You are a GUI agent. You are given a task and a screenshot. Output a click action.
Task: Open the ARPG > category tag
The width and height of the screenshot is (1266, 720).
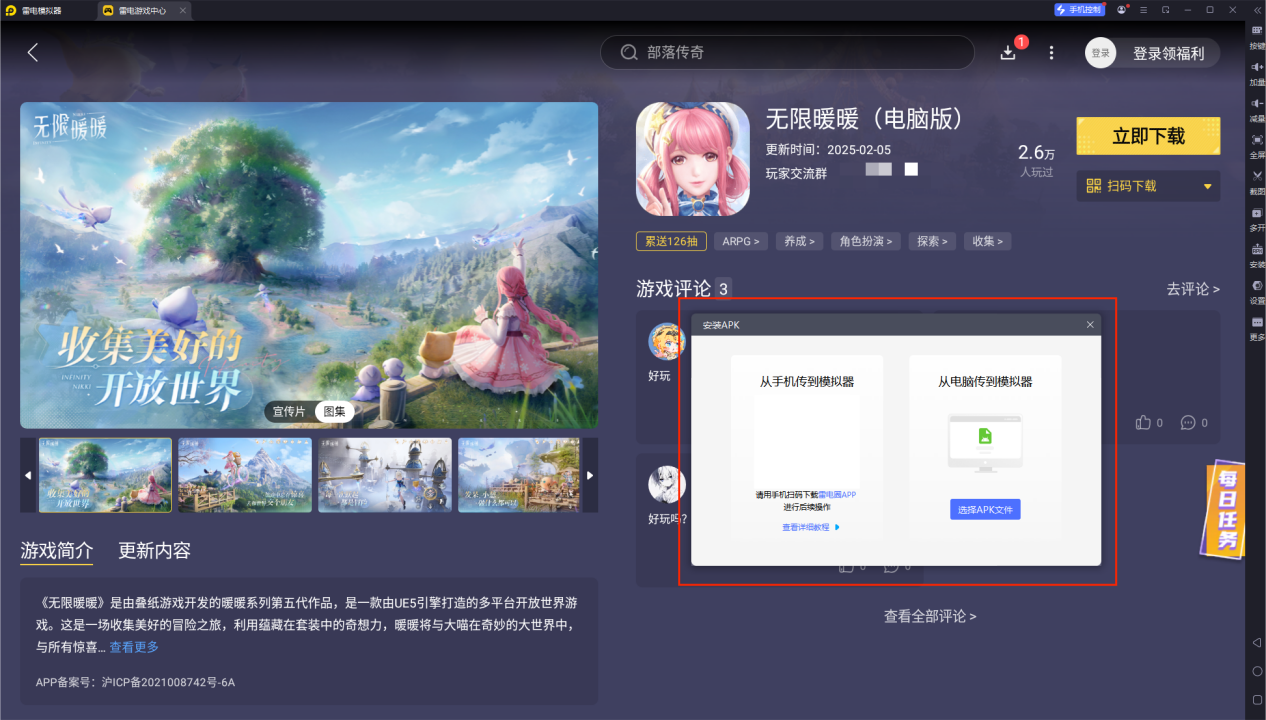pos(741,241)
